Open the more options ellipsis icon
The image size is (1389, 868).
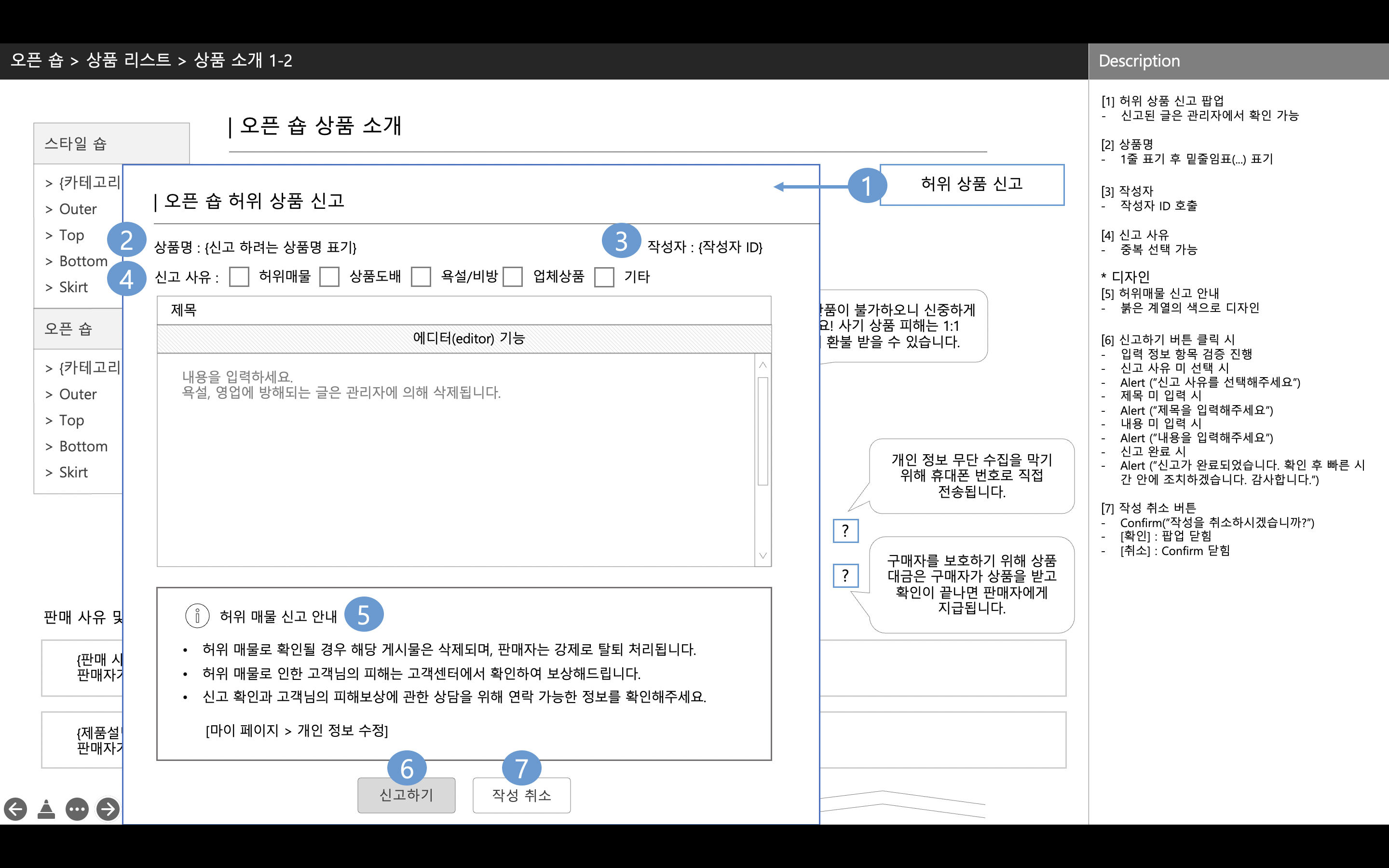pos(77,809)
